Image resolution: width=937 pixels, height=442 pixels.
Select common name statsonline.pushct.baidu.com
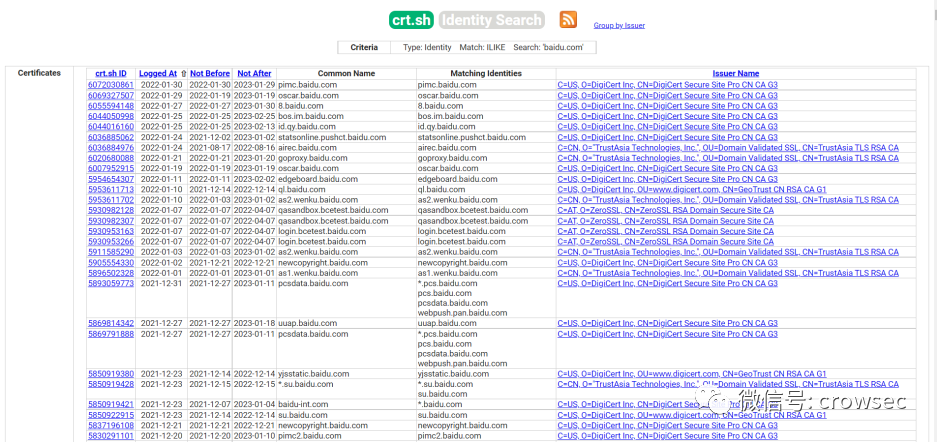pos(332,137)
